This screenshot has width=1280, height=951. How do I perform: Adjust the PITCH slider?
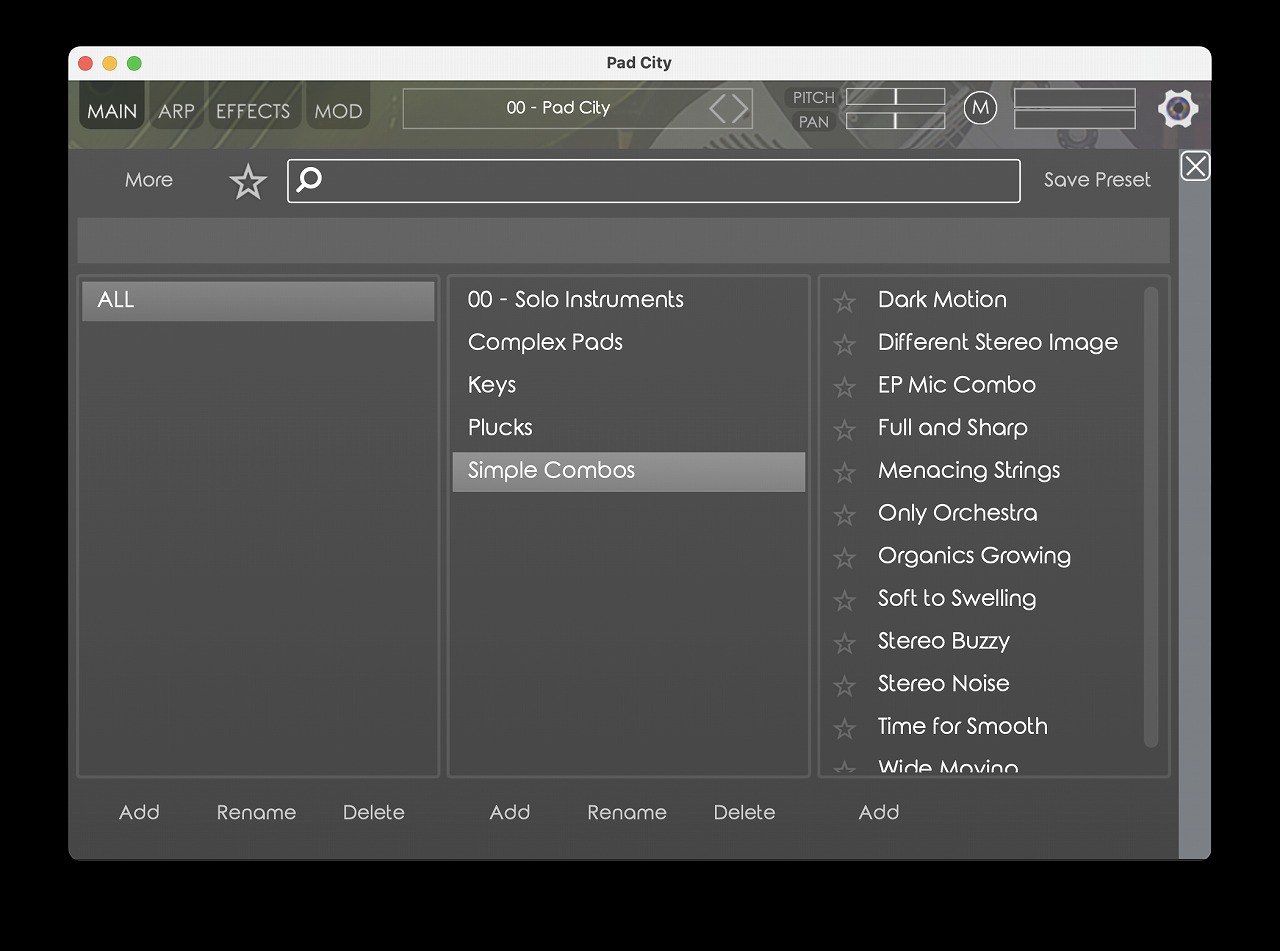895,97
